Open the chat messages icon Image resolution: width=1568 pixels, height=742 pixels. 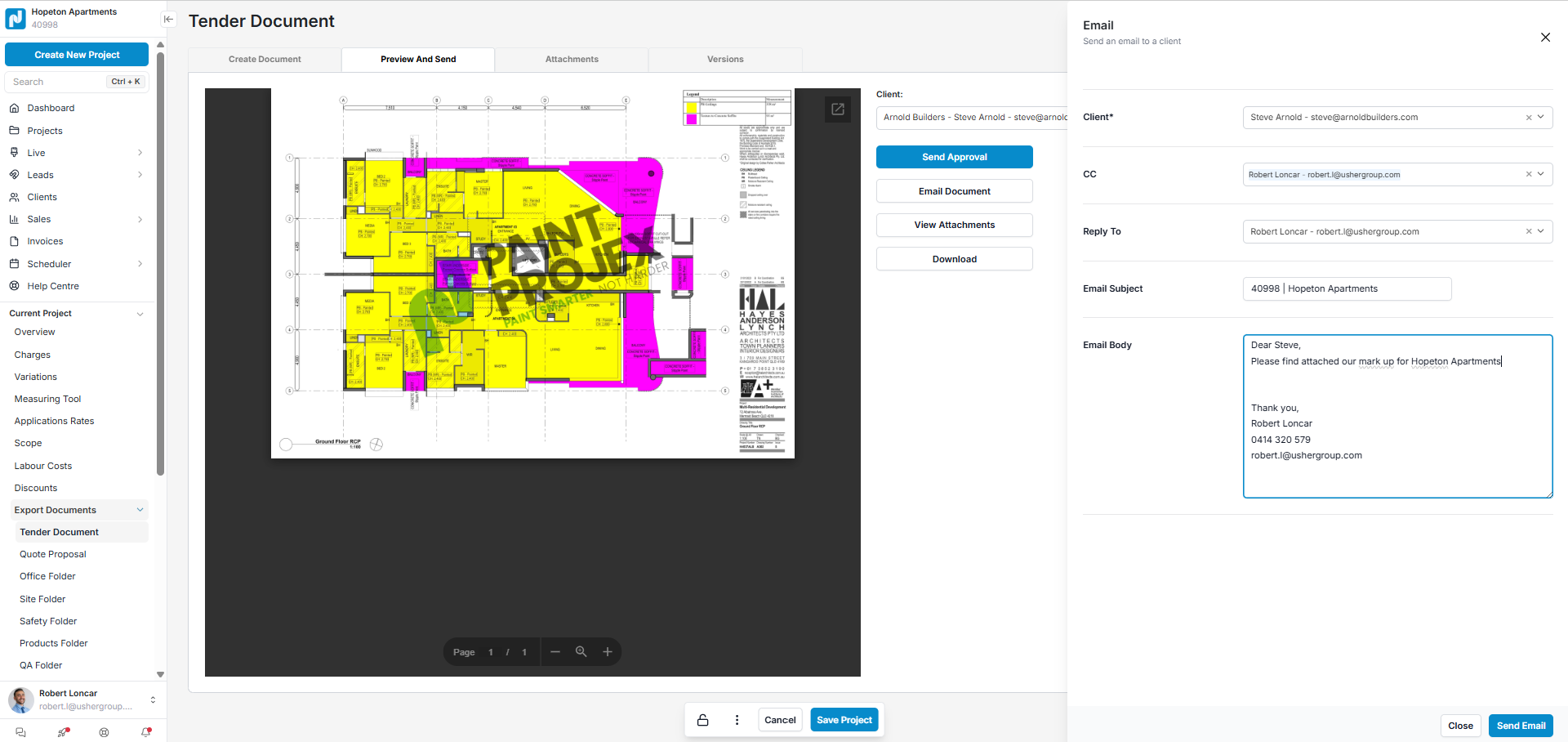point(21,732)
